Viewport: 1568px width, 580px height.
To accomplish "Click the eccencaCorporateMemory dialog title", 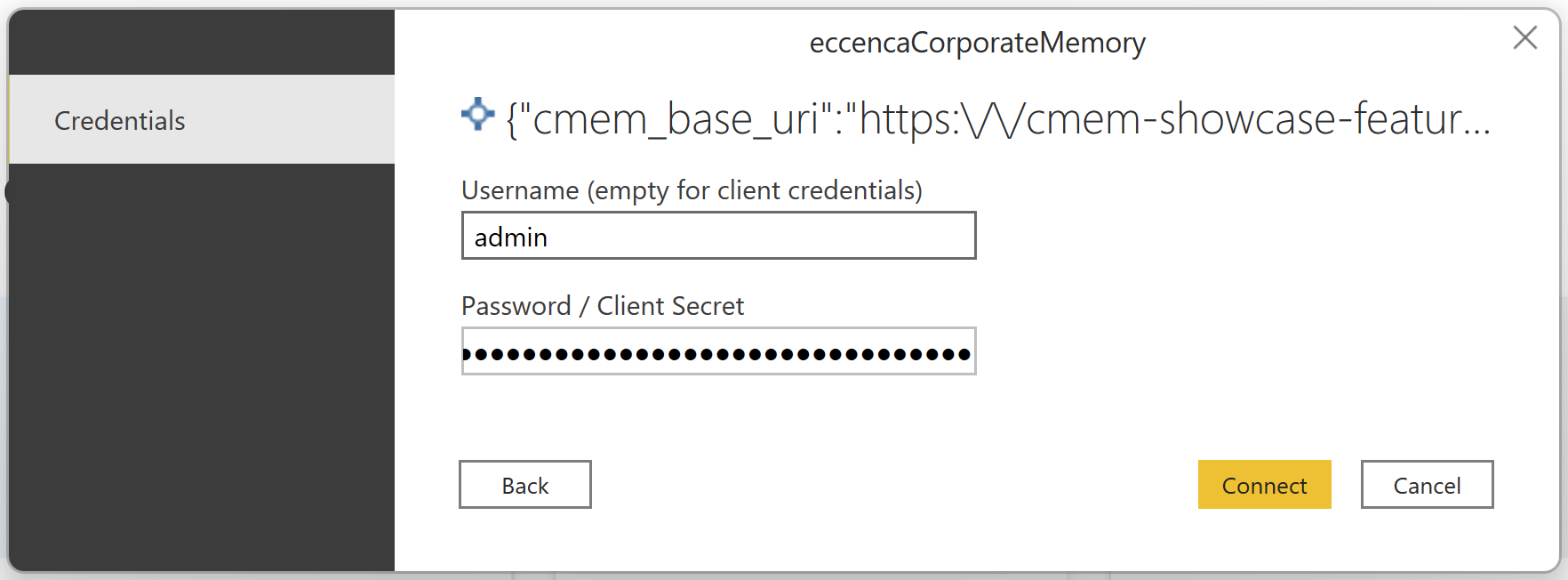I will tap(978, 42).
